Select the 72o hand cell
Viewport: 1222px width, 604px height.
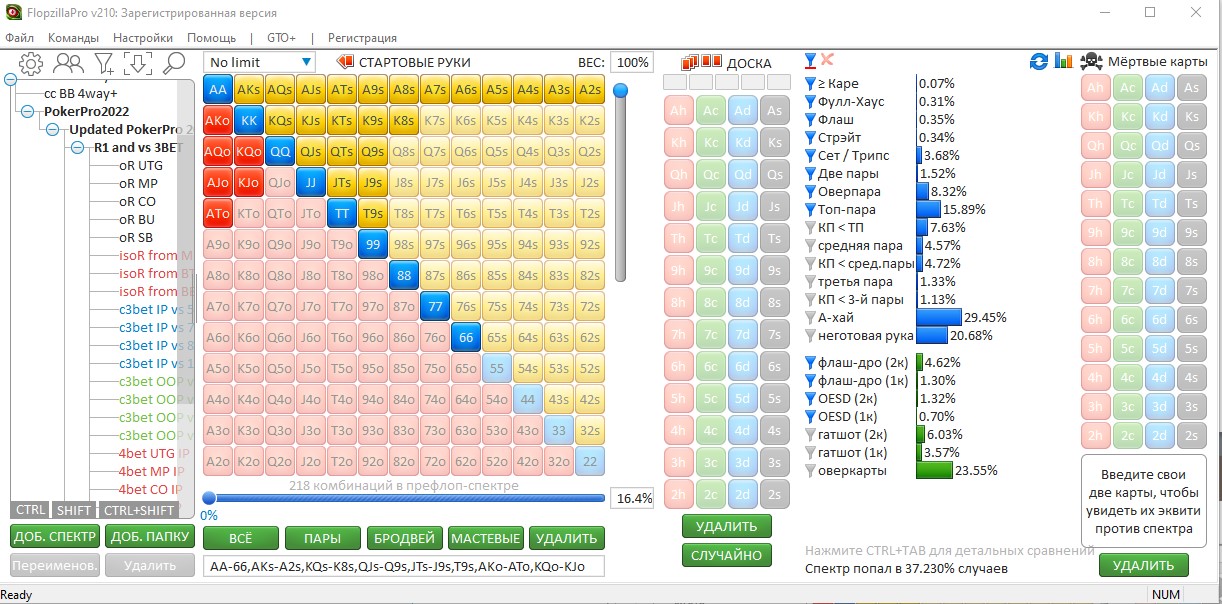pos(434,461)
